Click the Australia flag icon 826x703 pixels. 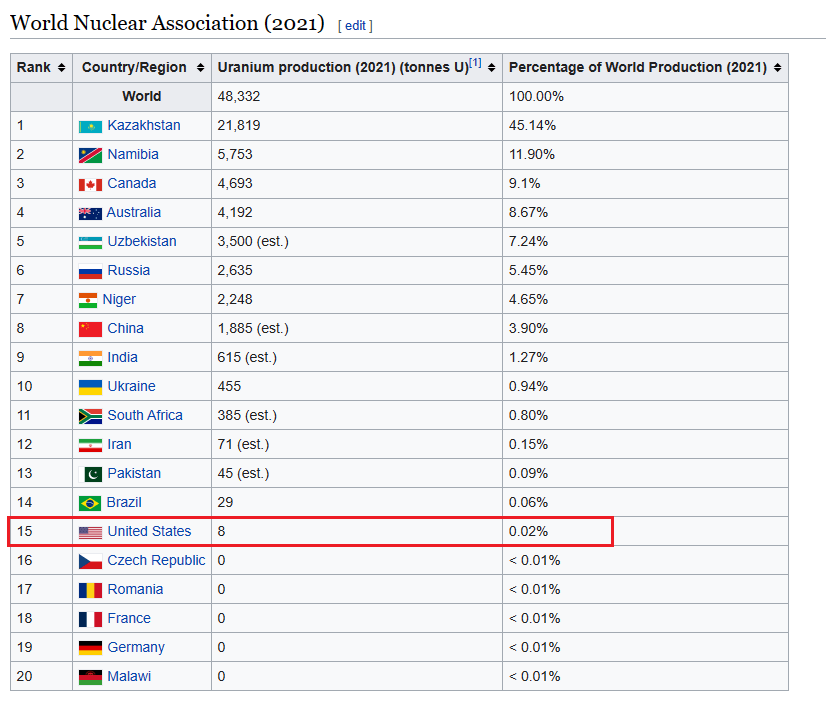90,213
